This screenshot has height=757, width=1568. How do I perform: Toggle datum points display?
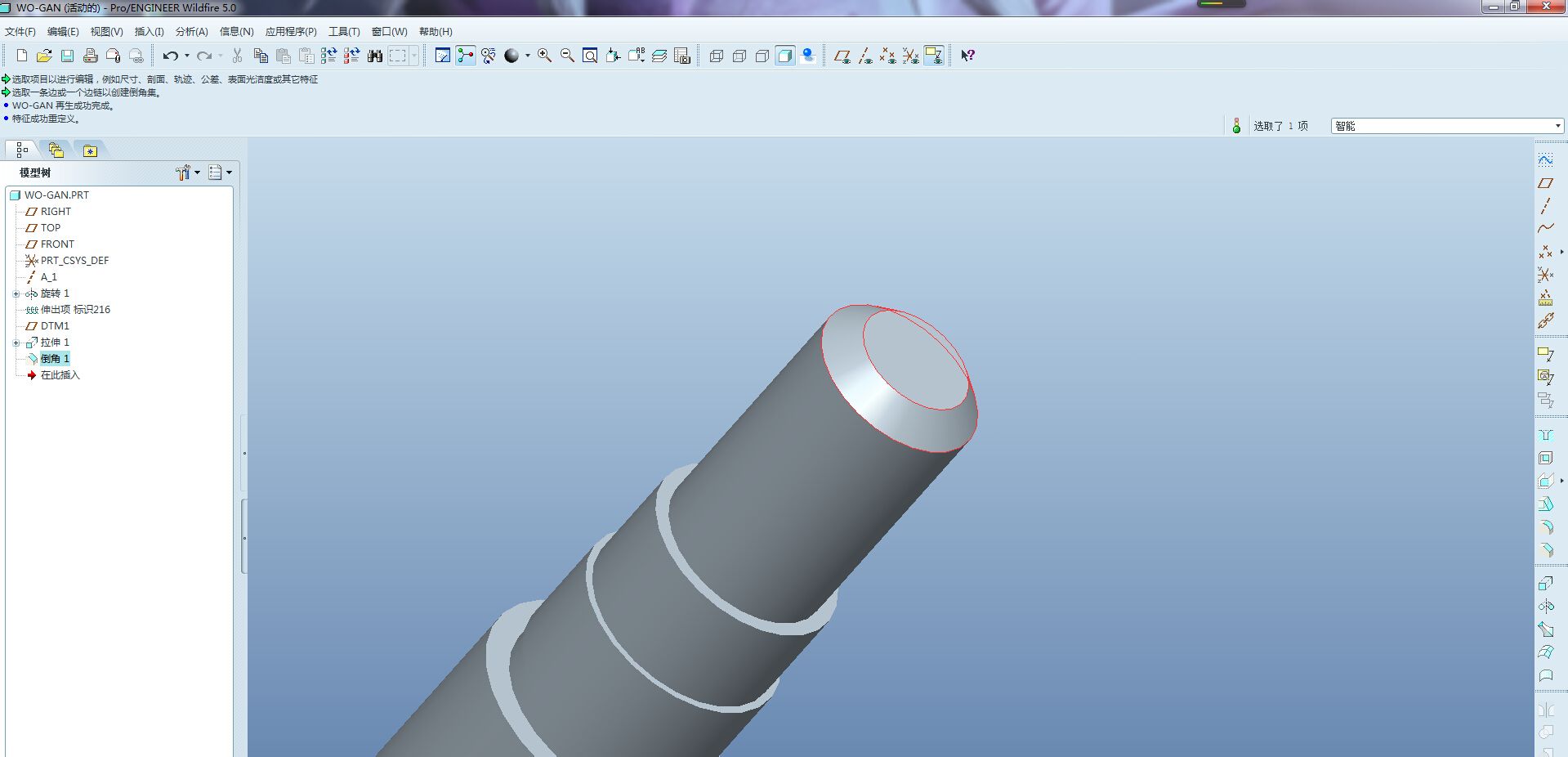887,56
